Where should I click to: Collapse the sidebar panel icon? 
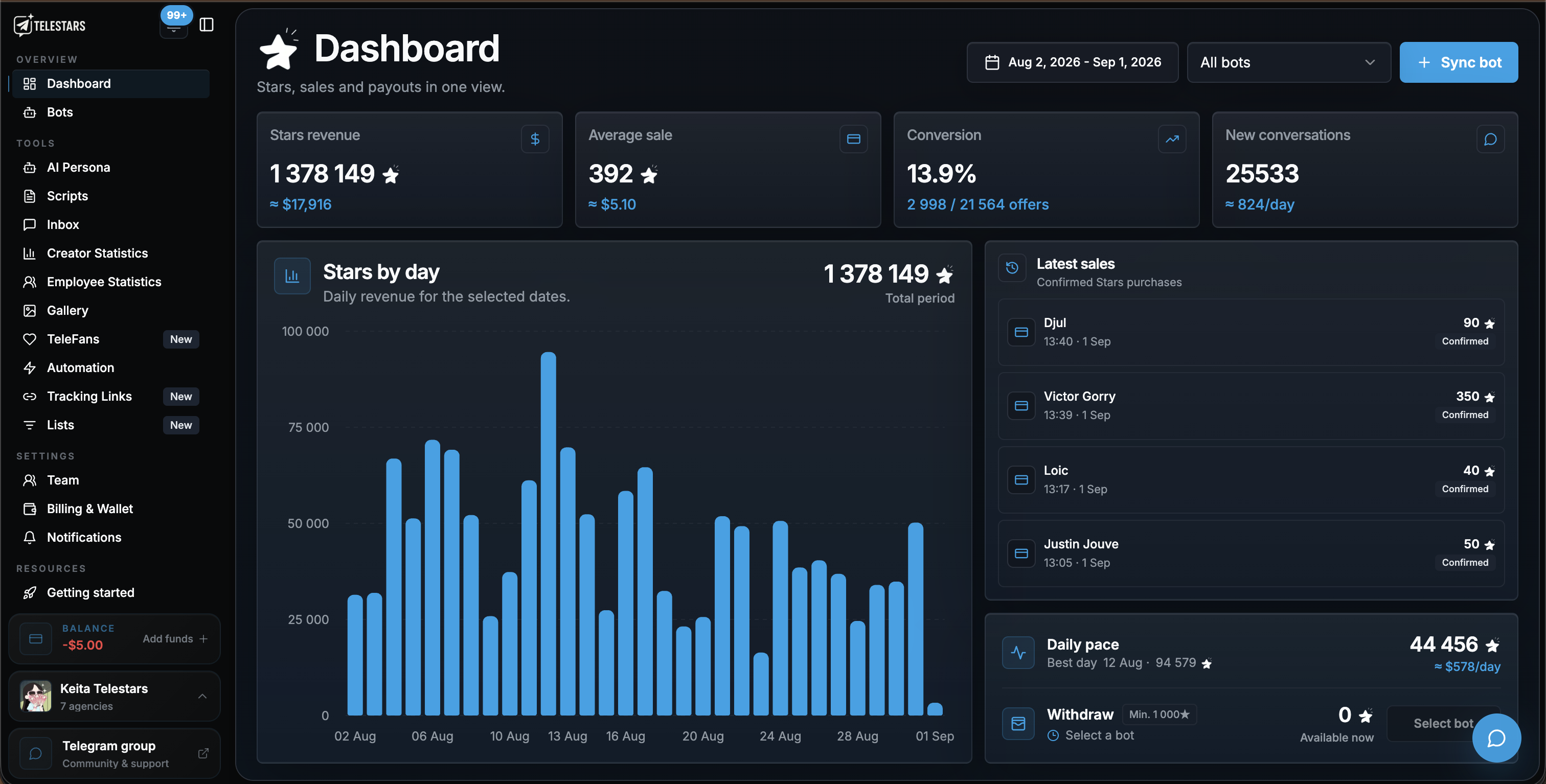pyautogui.click(x=206, y=25)
